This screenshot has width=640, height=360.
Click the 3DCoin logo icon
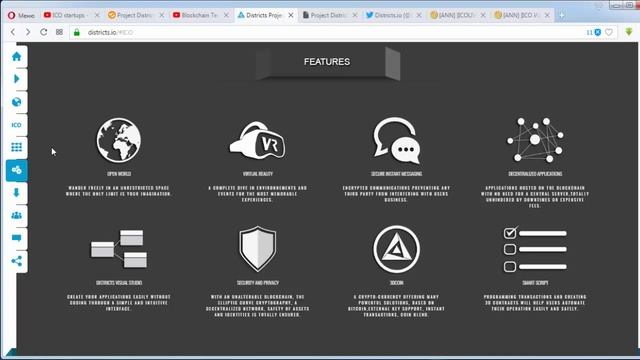pyautogui.click(x=396, y=249)
